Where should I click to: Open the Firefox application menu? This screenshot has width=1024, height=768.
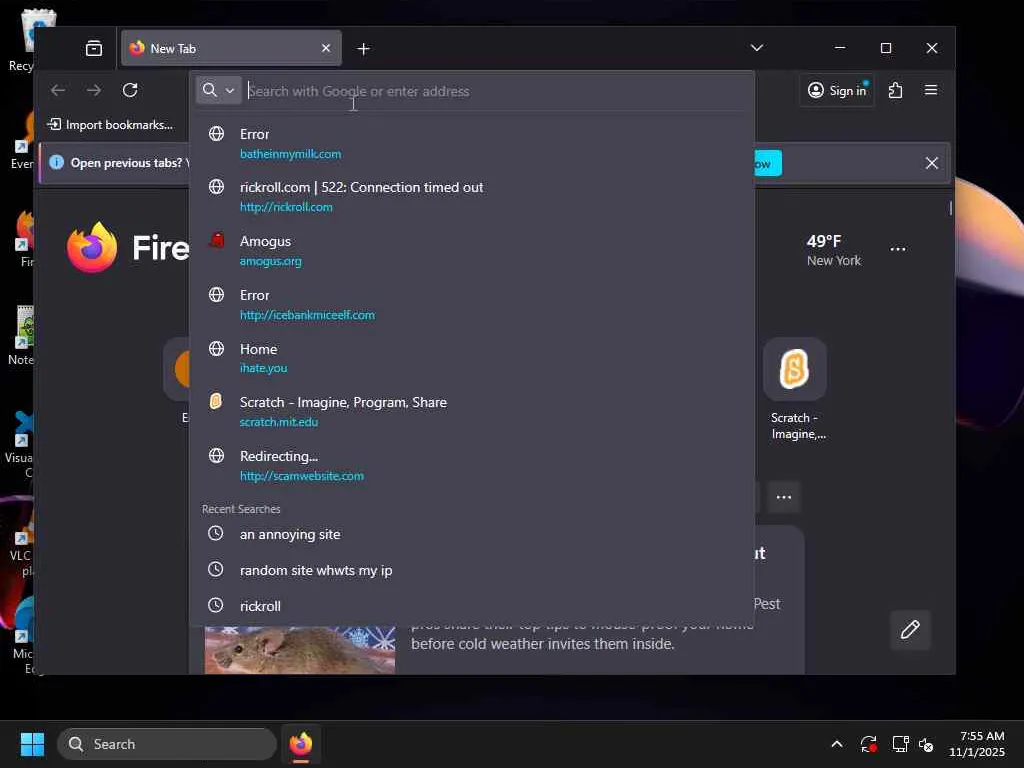pos(931,90)
